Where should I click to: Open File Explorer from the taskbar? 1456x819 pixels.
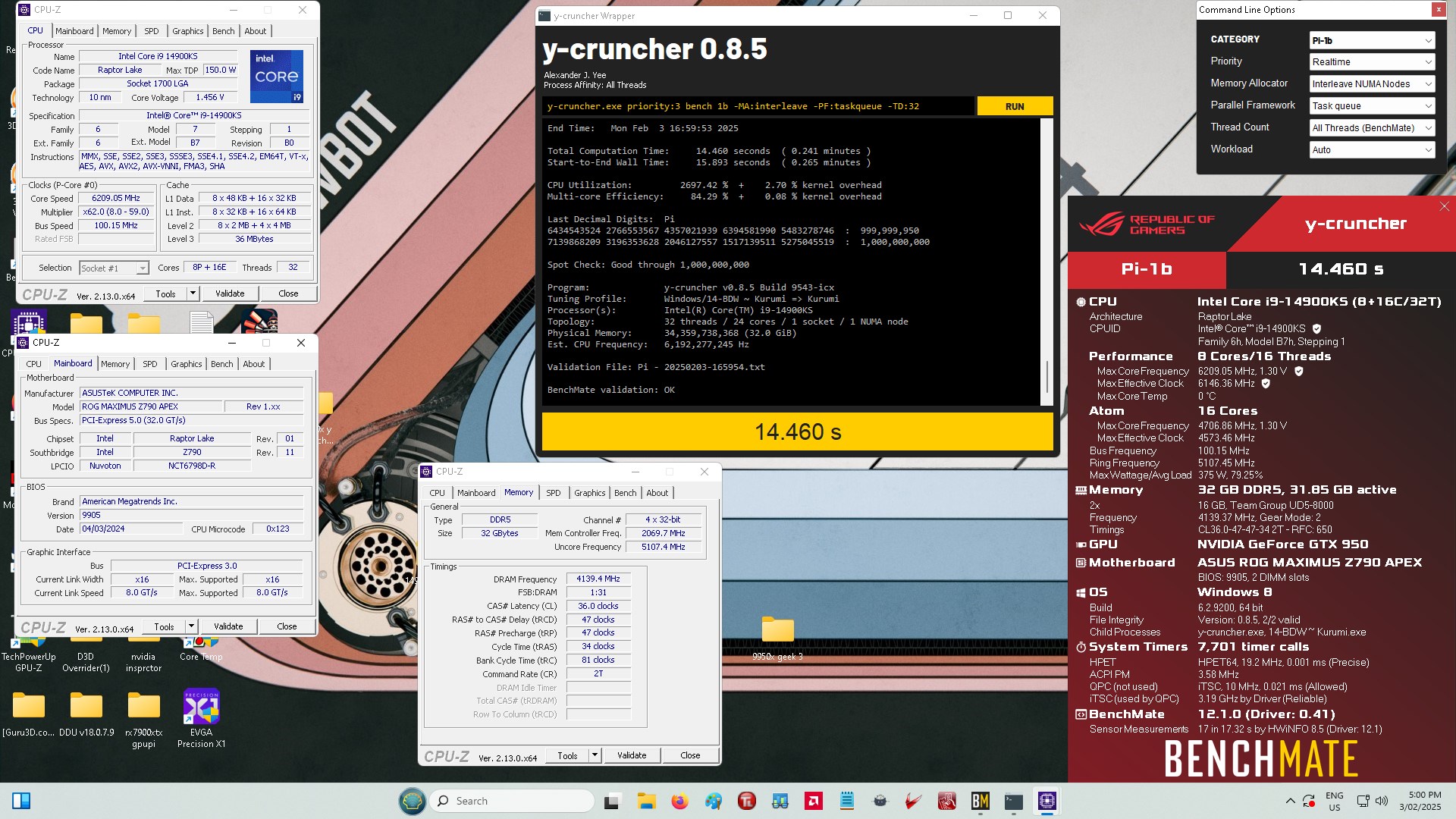(646, 801)
